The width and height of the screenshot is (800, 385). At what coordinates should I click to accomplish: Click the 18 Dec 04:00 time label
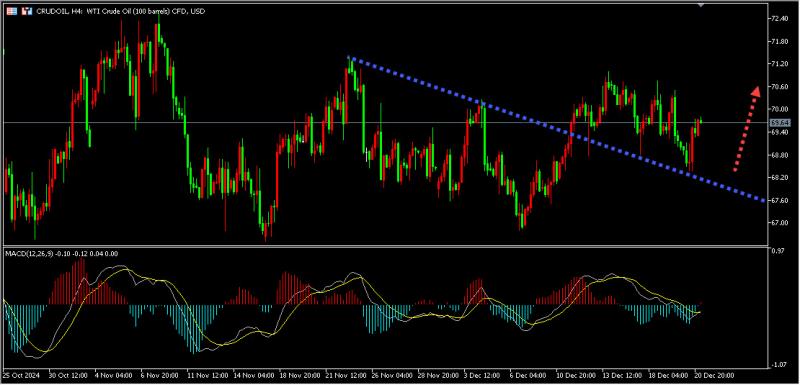[669, 374]
